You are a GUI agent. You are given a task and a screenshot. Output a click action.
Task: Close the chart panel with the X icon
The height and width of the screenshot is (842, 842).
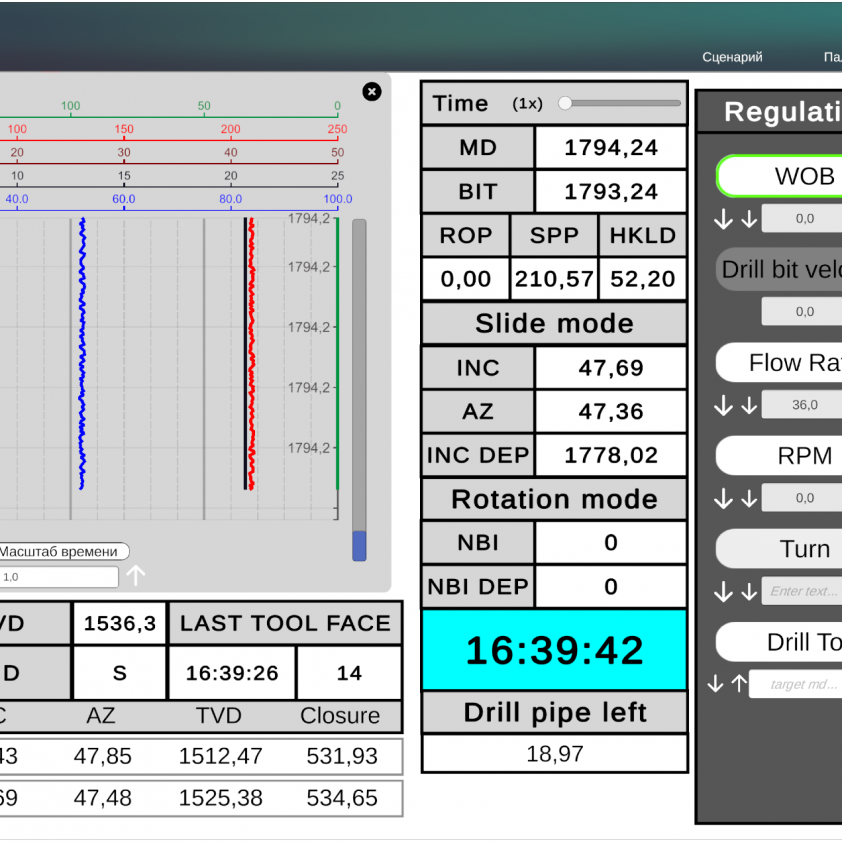pyautogui.click(x=372, y=92)
